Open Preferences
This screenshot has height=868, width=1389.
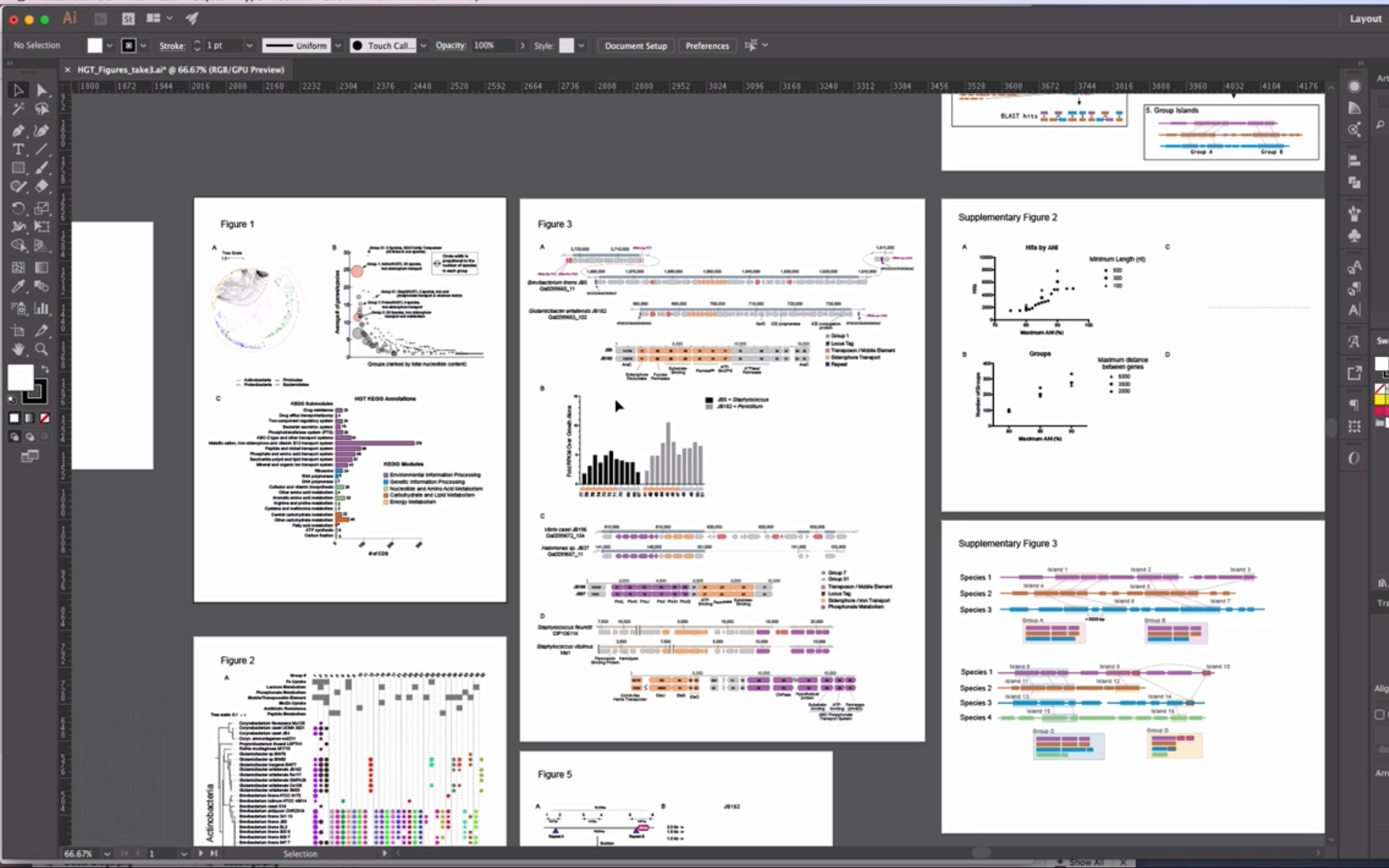click(x=707, y=46)
